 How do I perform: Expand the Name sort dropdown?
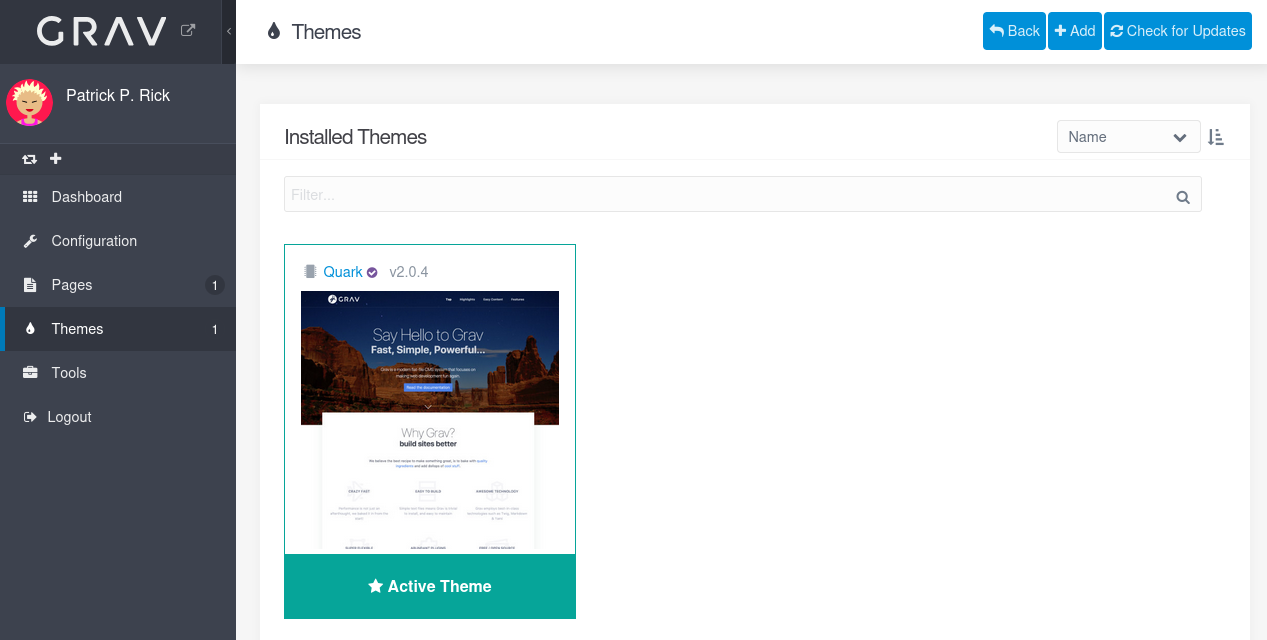(1128, 137)
